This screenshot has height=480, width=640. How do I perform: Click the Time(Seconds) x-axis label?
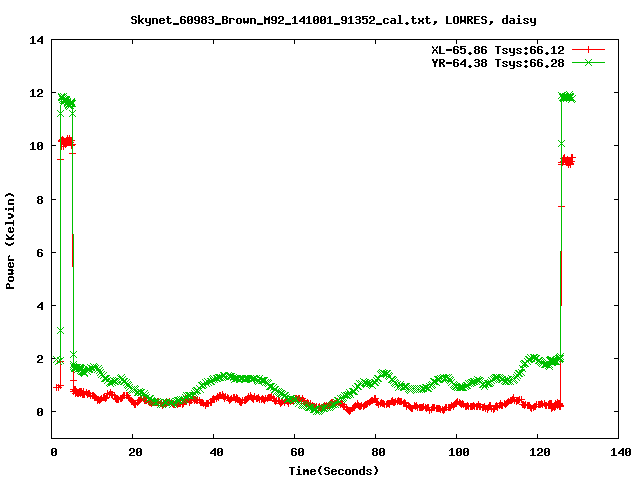coord(335,469)
